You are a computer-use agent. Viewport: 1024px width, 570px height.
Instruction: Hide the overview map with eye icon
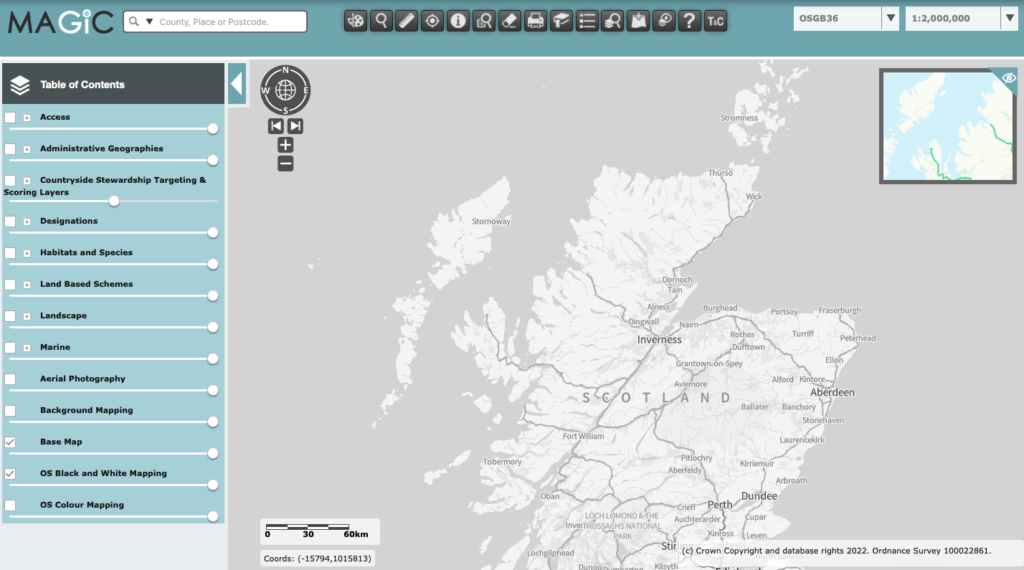(x=1008, y=78)
